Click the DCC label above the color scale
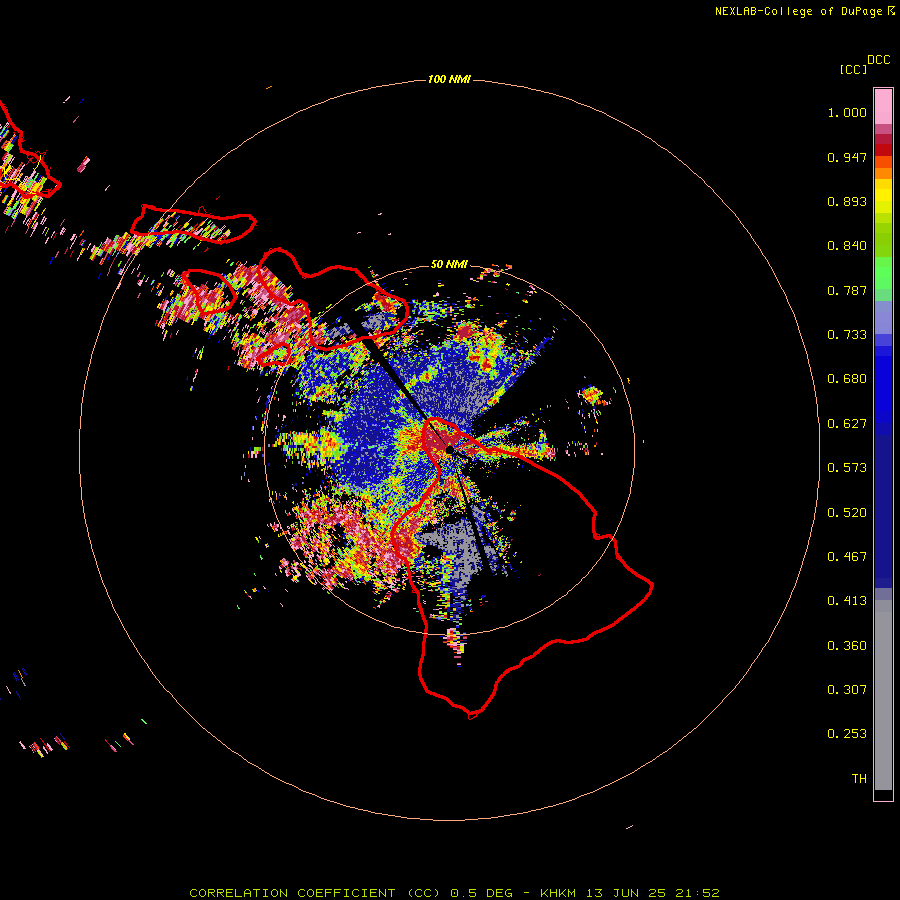The height and width of the screenshot is (900, 900). pyautogui.click(x=879, y=60)
